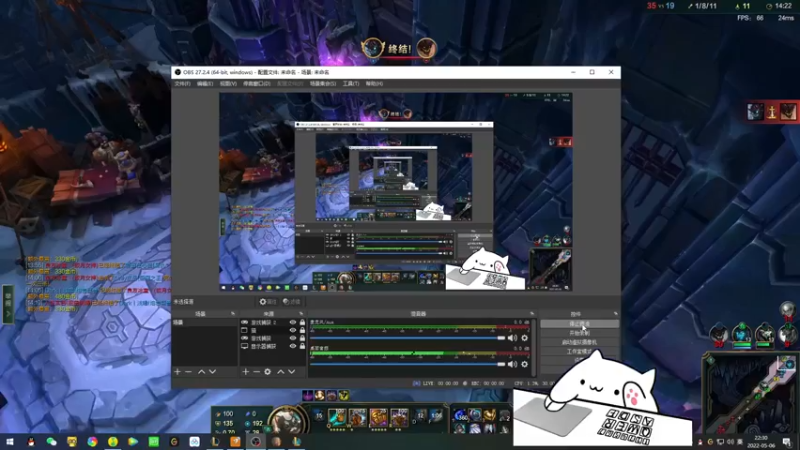This screenshot has height=450, width=800.
Task: Open WeChat from the taskbar
Action: [x=52, y=442]
